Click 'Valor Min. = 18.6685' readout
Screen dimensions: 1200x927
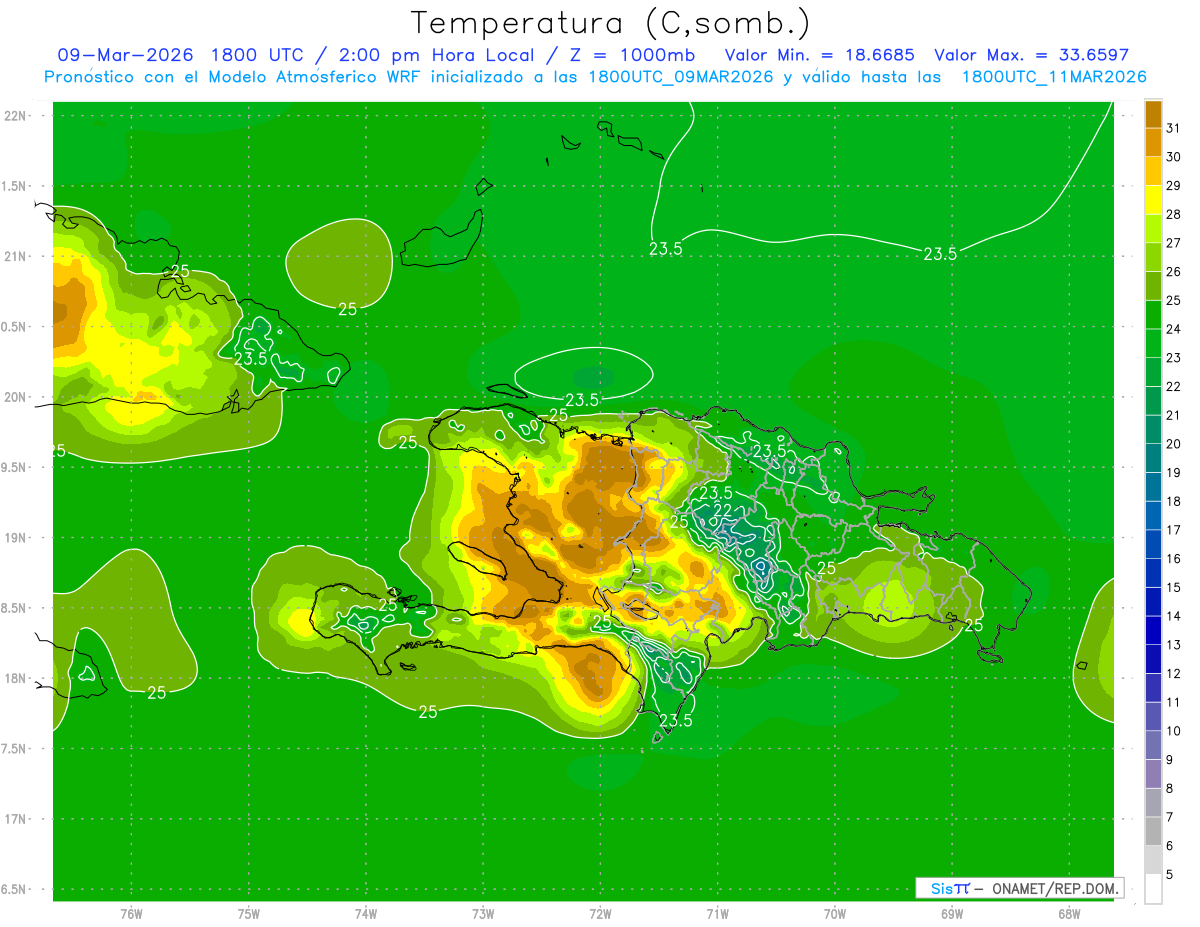point(819,55)
